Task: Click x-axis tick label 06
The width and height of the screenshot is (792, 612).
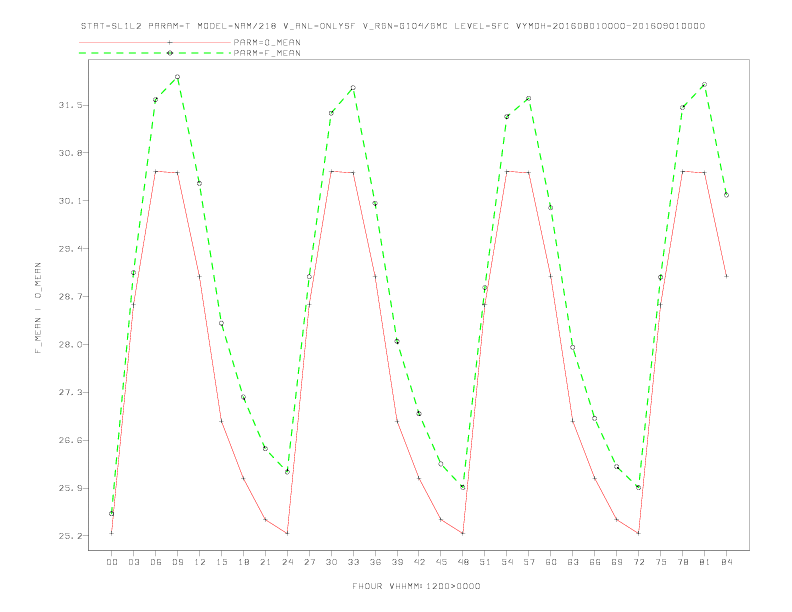Action: [156, 562]
